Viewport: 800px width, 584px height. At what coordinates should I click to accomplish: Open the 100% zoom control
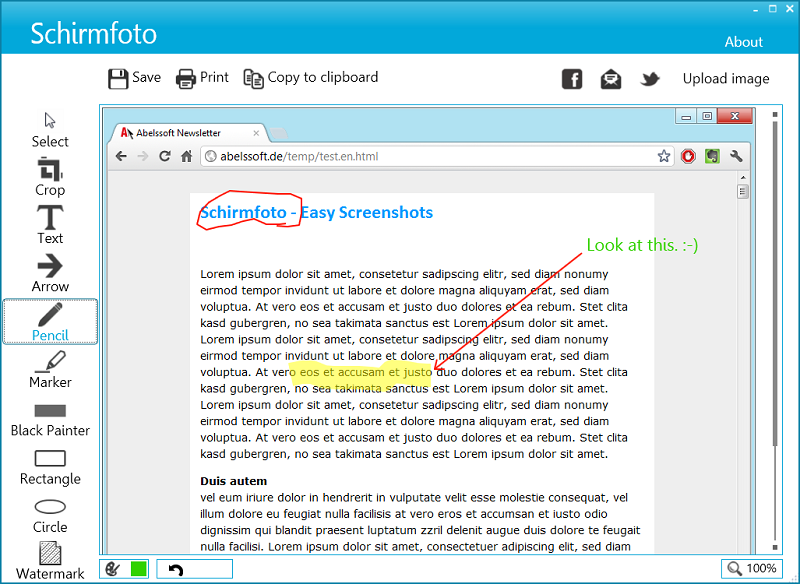(x=752, y=568)
